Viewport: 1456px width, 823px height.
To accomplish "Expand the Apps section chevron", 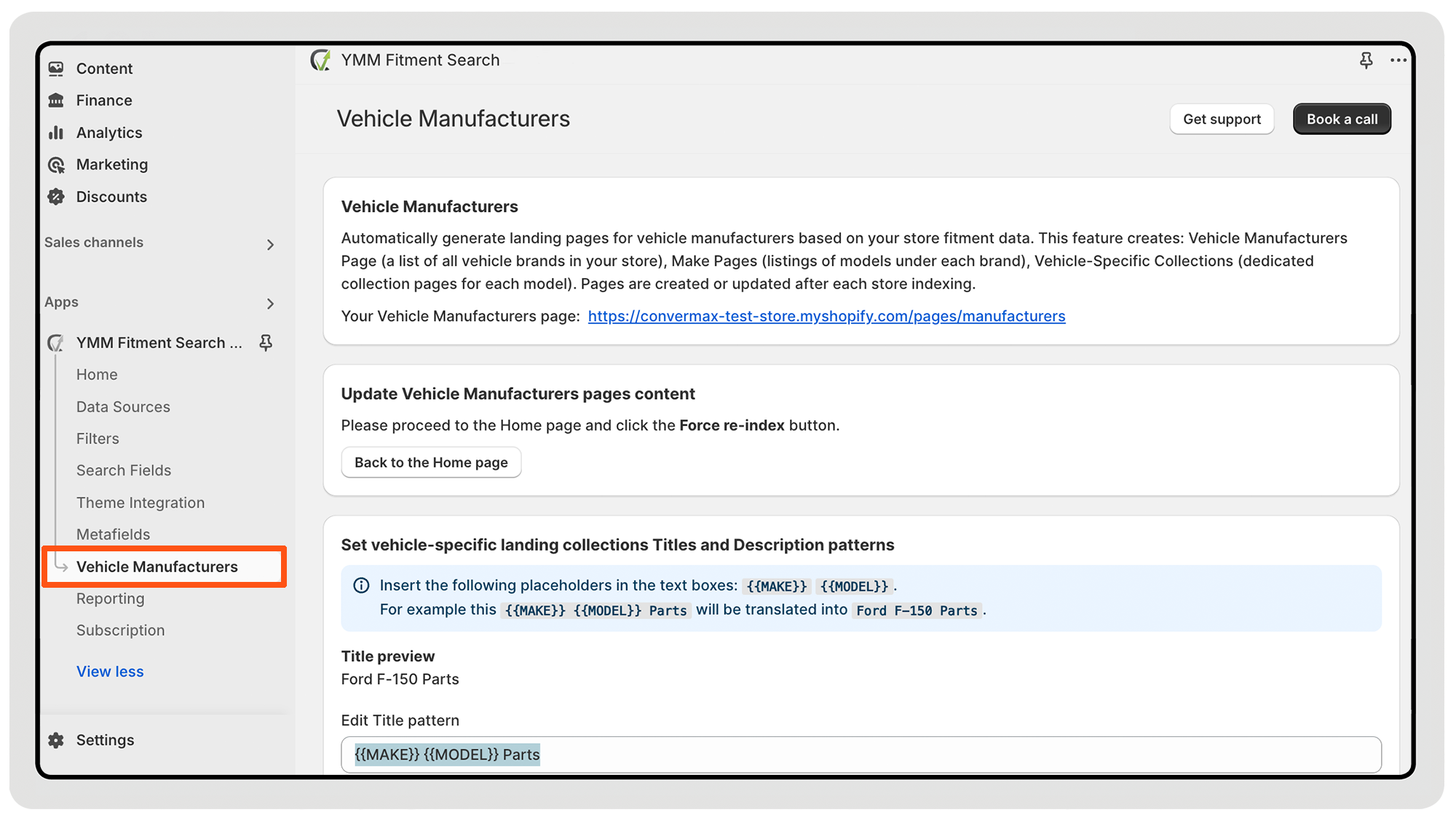I will 270,304.
